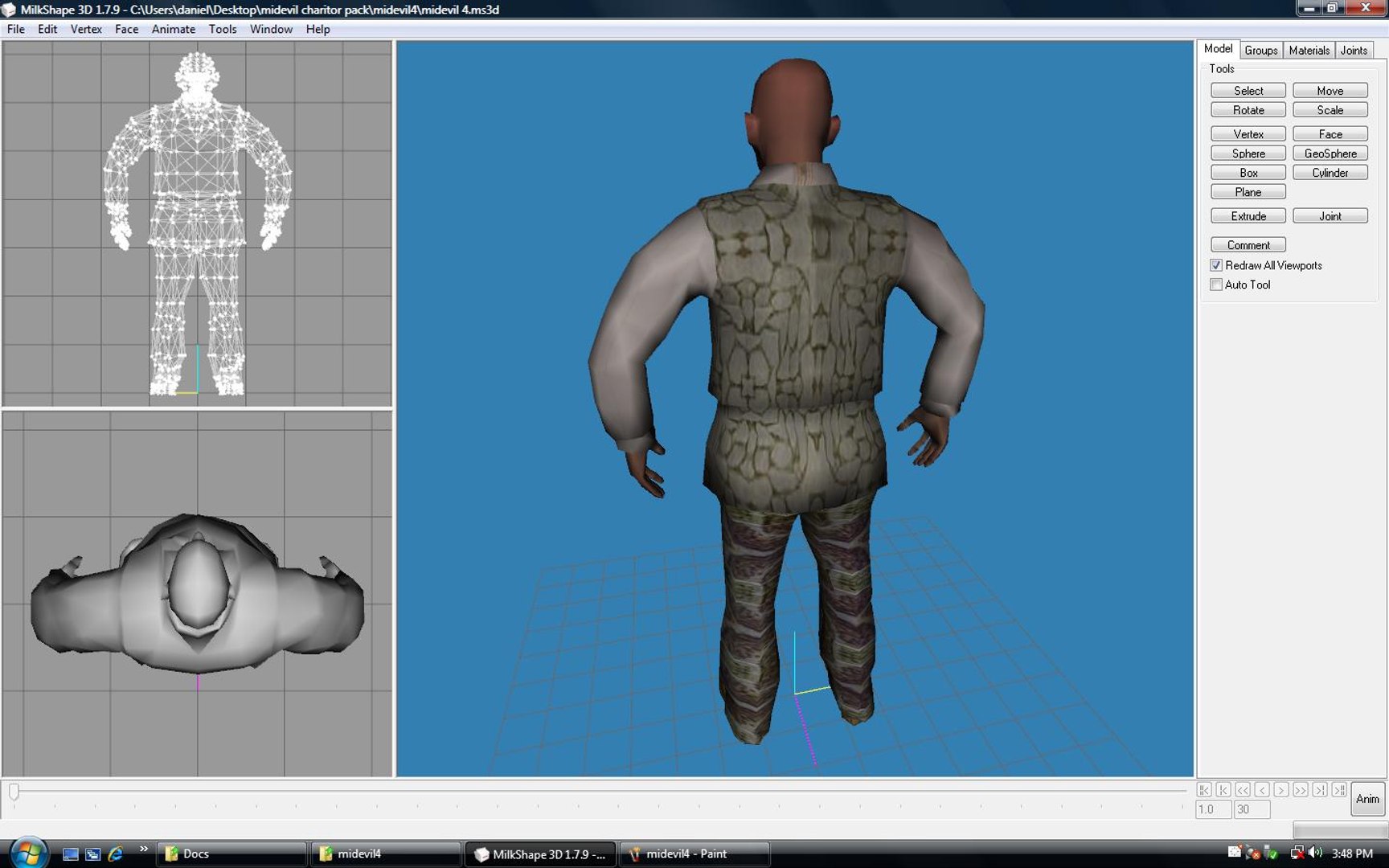1389x868 pixels.
Task: Toggle Redraw All Viewports checkbox
Action: [x=1216, y=265]
